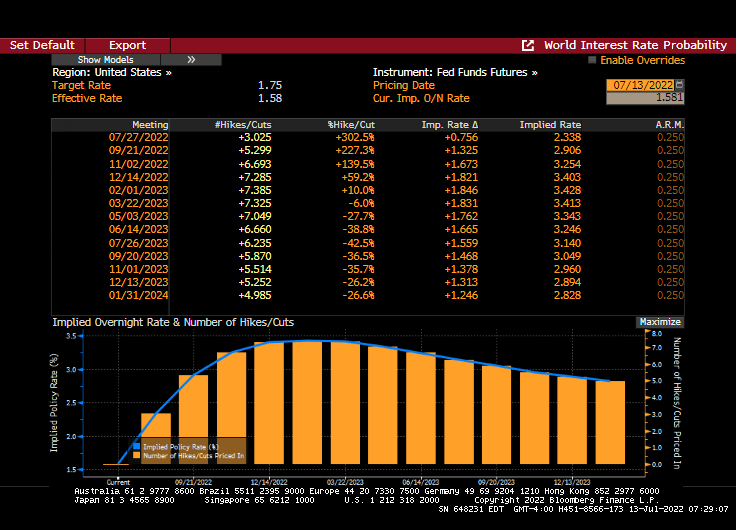736x530 pixels.
Task: Open the Show Models dropdown
Action: pos(106,60)
